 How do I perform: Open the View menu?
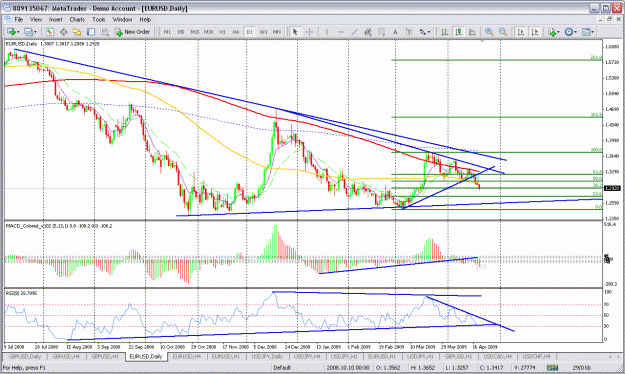point(36,19)
